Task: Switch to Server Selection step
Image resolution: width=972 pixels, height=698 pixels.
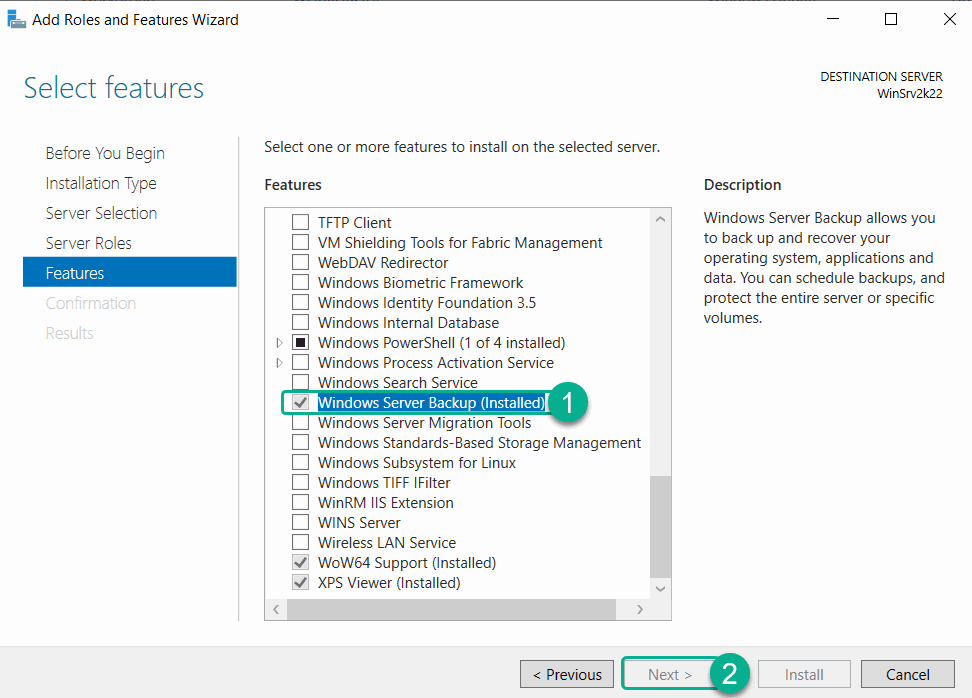Action: [x=101, y=213]
